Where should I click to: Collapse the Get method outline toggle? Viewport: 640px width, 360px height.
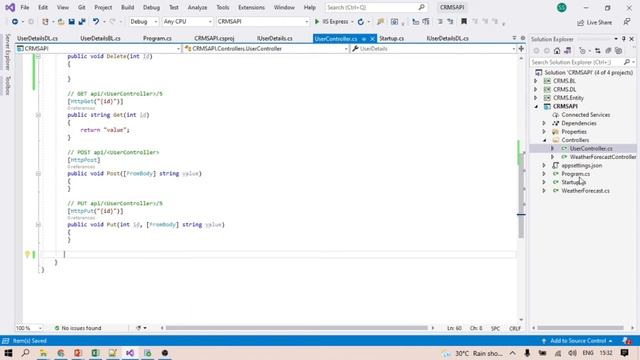point(38,115)
